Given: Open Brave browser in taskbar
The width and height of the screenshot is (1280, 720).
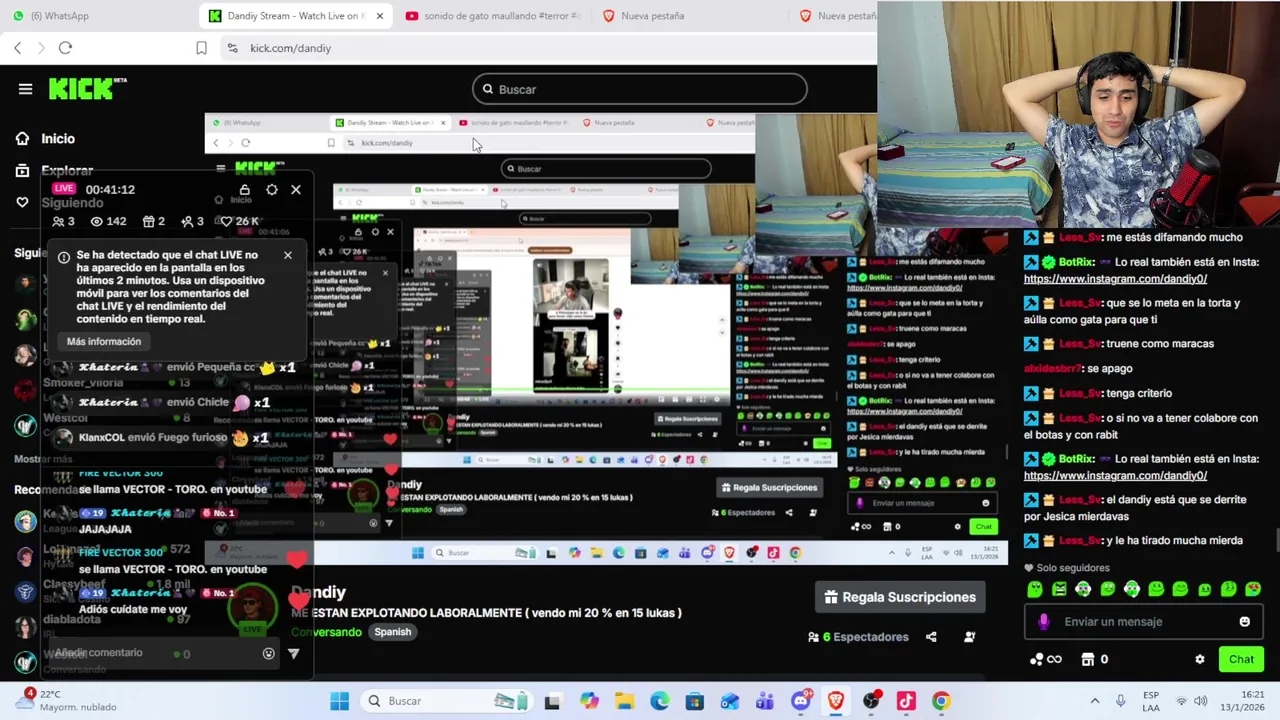Looking at the screenshot, I should (x=835, y=701).
